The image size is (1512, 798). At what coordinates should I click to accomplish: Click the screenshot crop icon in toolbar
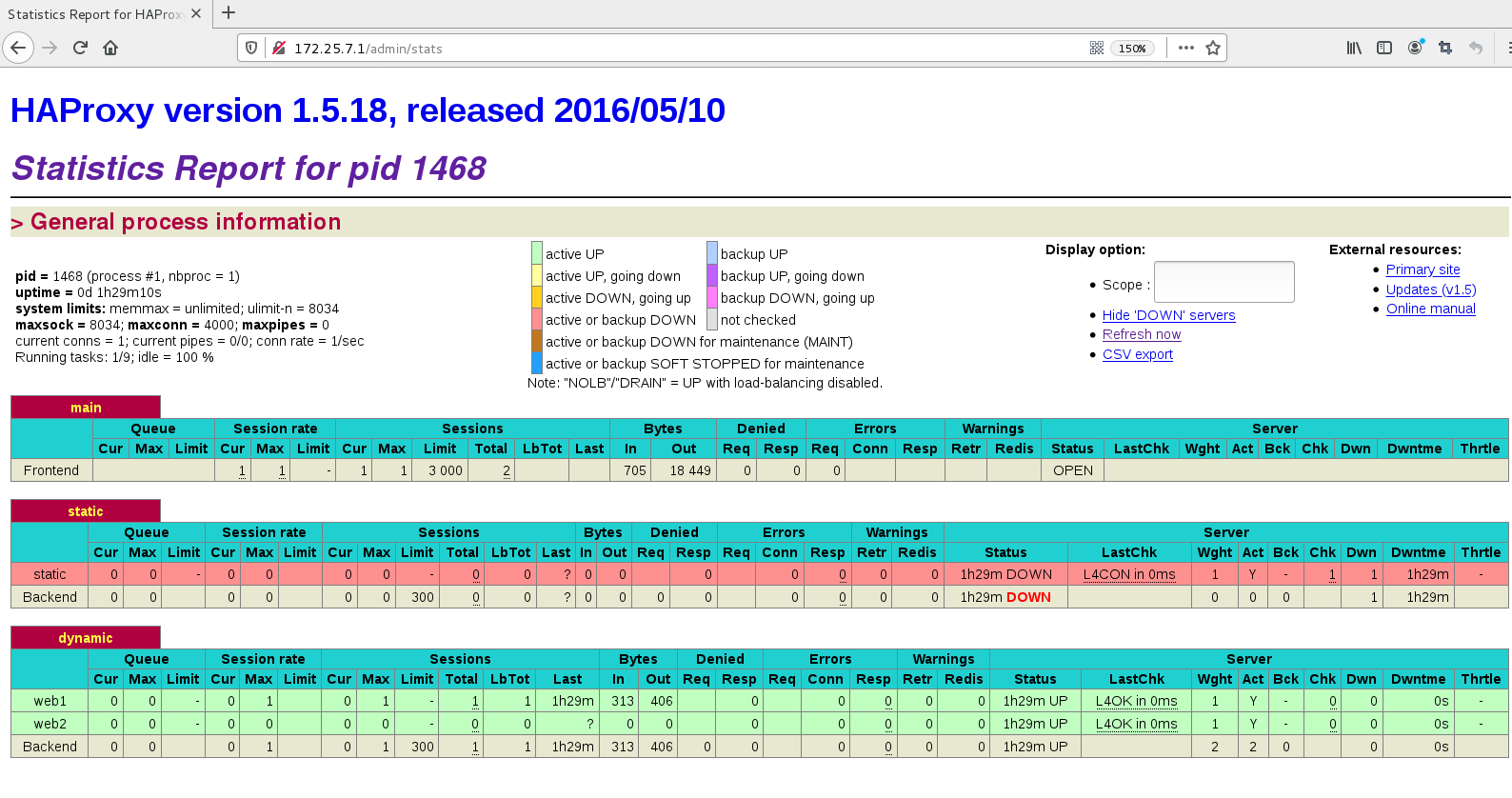click(1445, 48)
